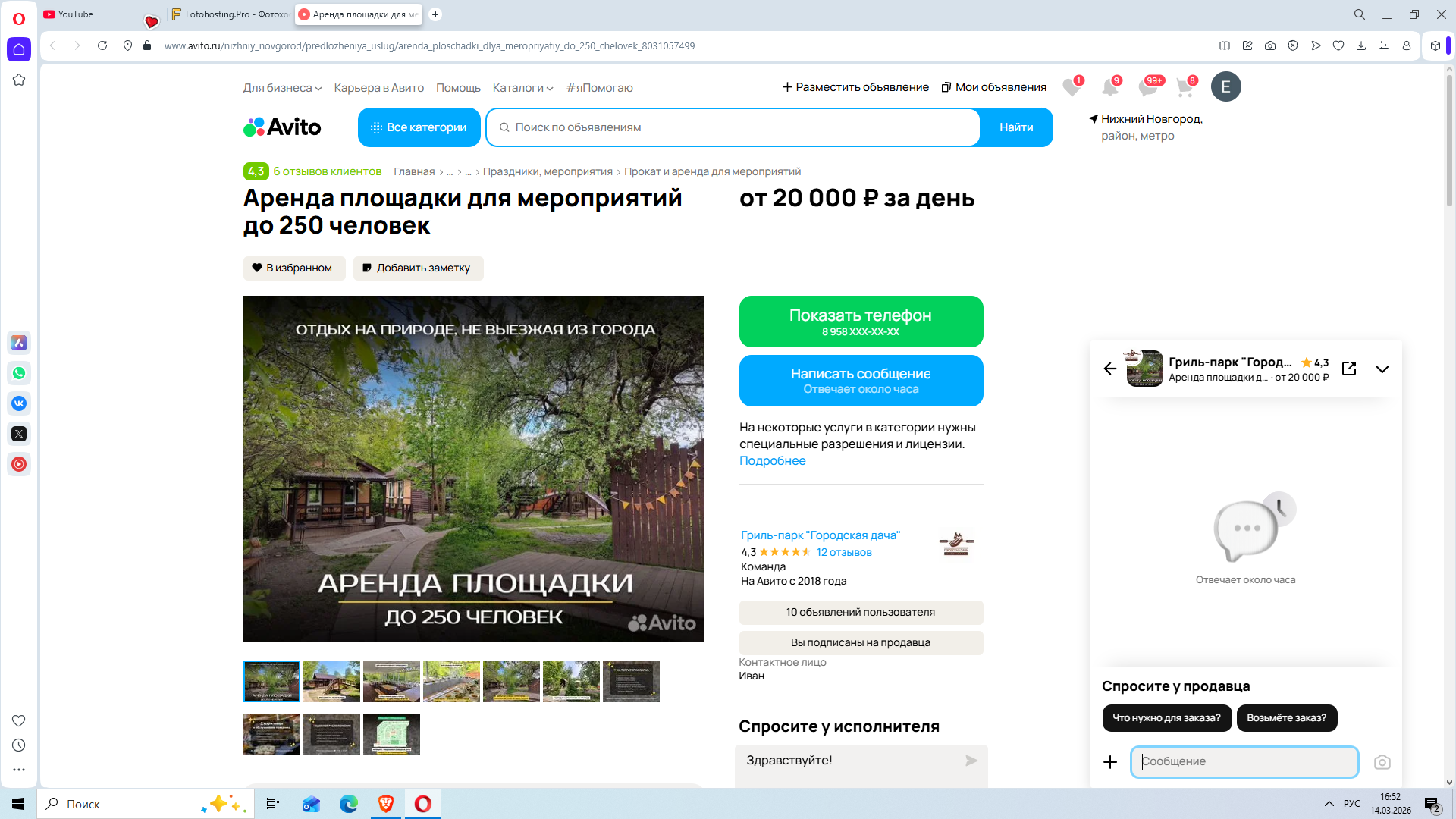
Task: Open shopping cart icon
Action: click(1185, 87)
